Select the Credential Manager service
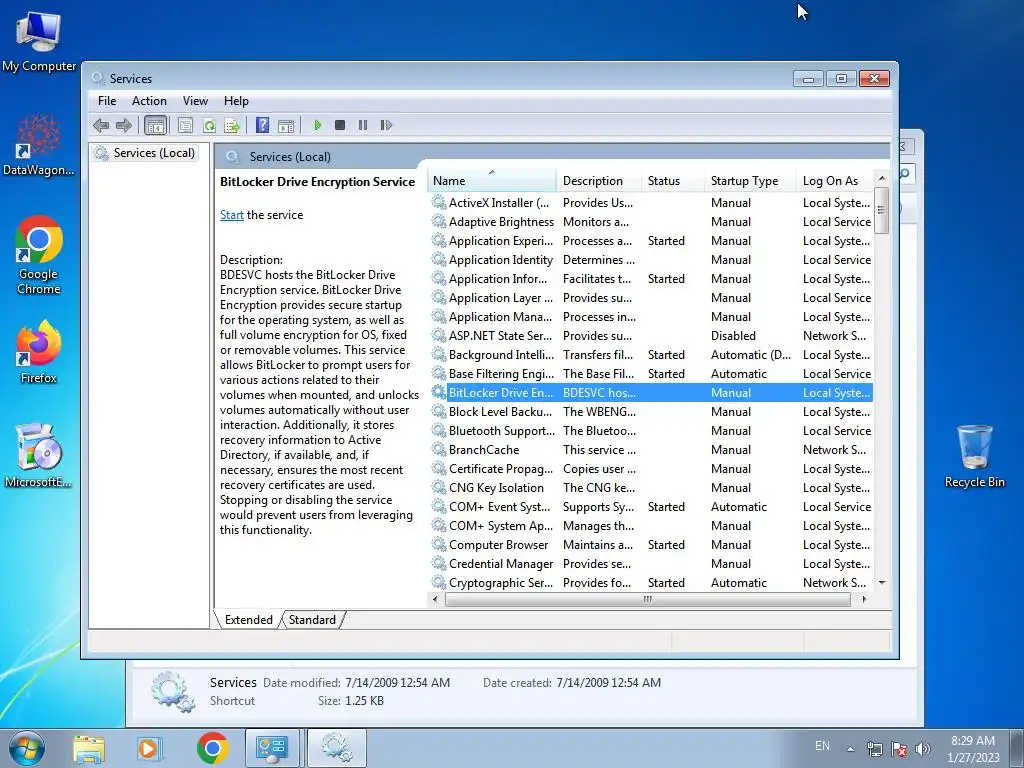 tap(651, 564)
